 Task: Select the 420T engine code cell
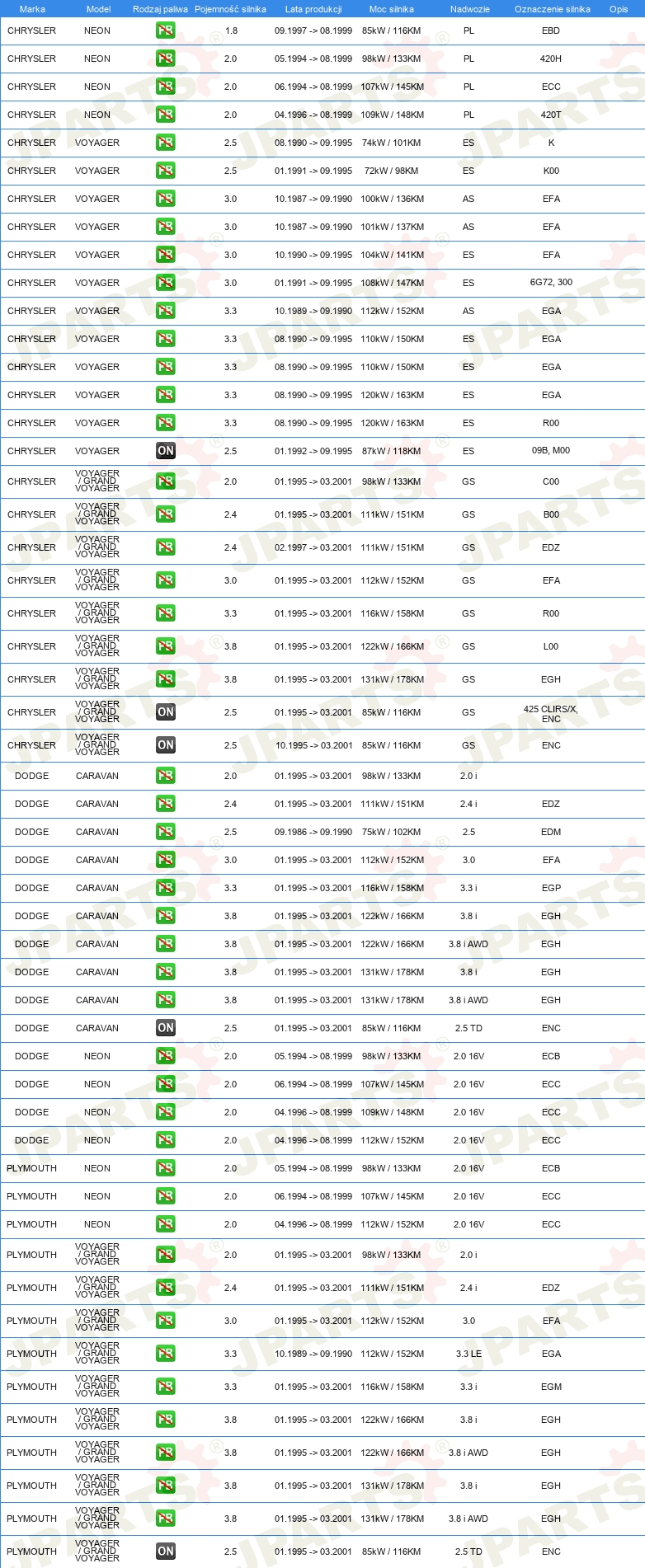551,115
